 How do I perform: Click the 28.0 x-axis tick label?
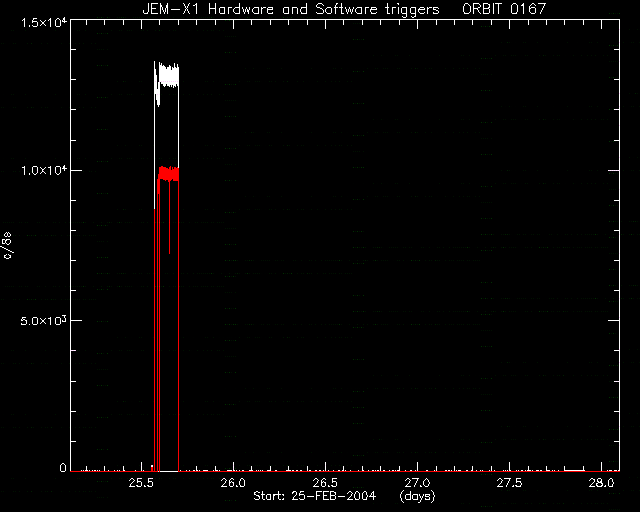[602, 483]
